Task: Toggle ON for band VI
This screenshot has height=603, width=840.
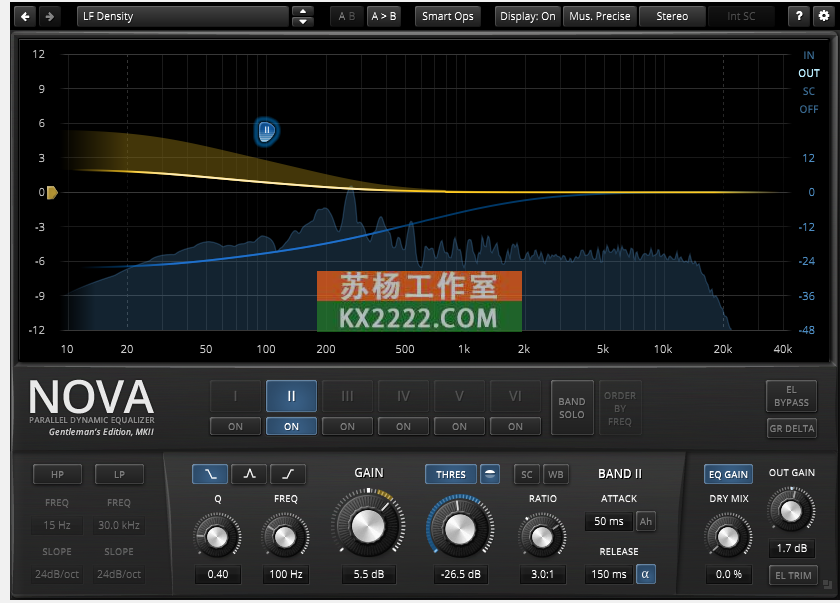Action: click(x=515, y=426)
